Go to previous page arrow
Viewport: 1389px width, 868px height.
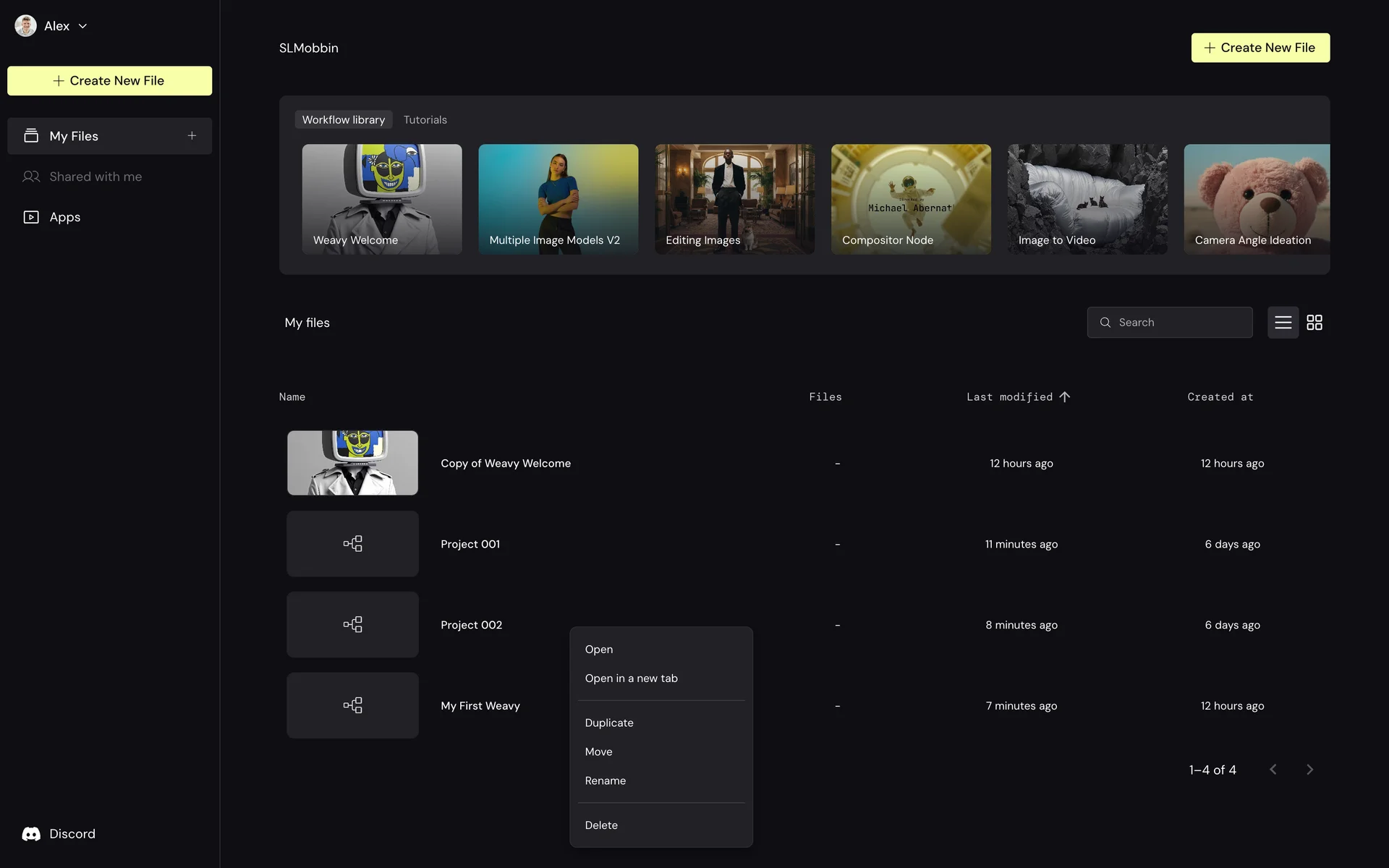click(1273, 770)
